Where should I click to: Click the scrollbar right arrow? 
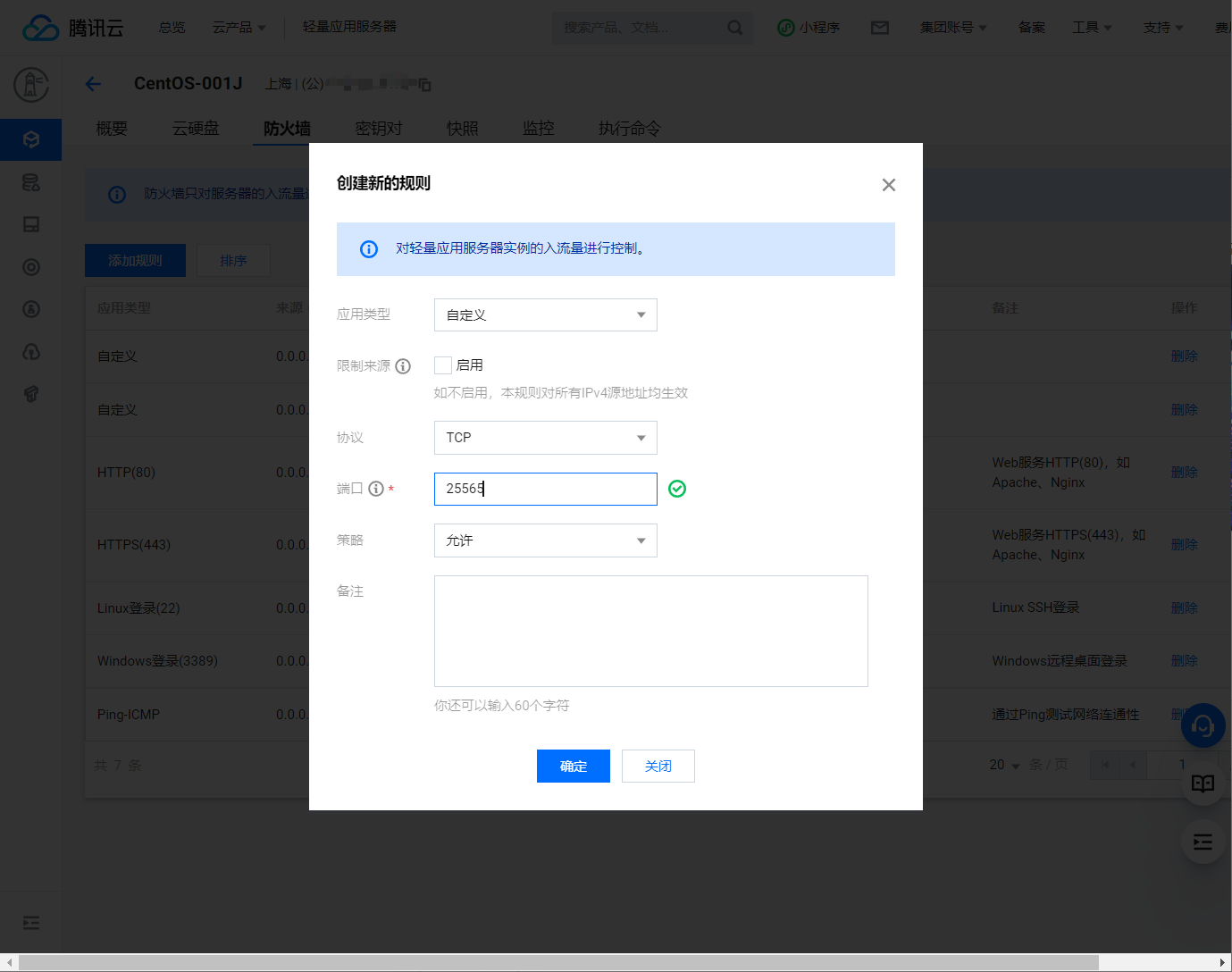(x=1223, y=962)
